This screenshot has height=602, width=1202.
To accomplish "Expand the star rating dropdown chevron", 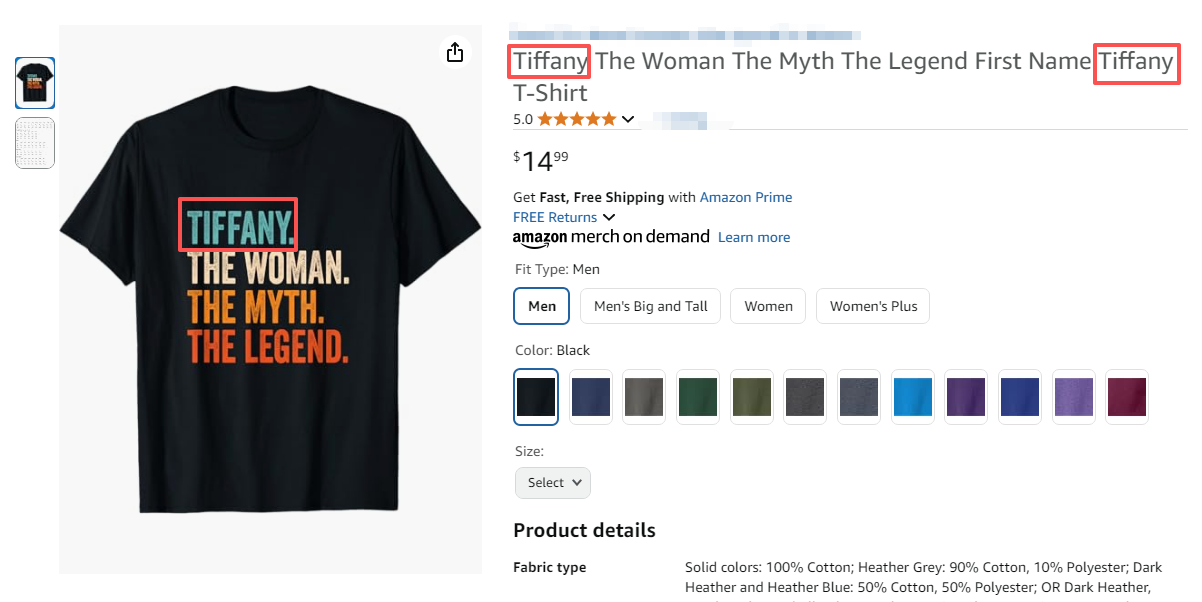I will 628,119.
